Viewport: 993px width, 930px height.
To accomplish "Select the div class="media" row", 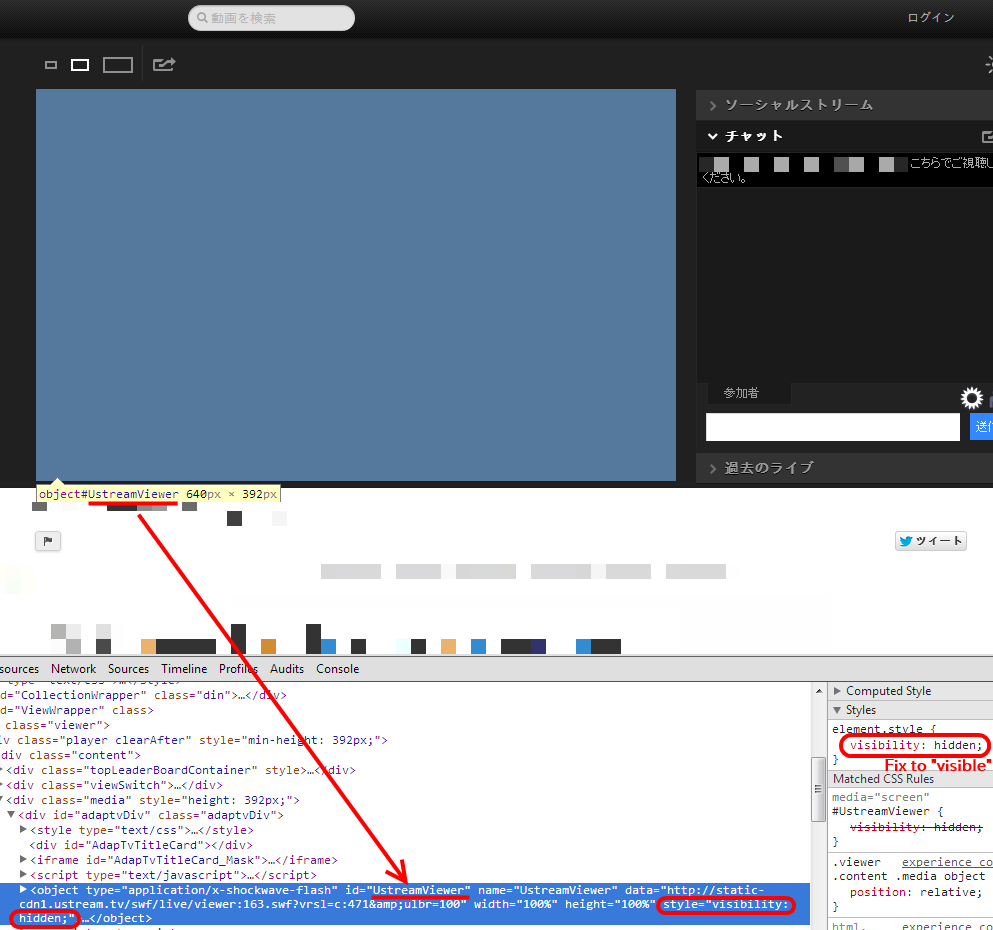I will [x=153, y=800].
